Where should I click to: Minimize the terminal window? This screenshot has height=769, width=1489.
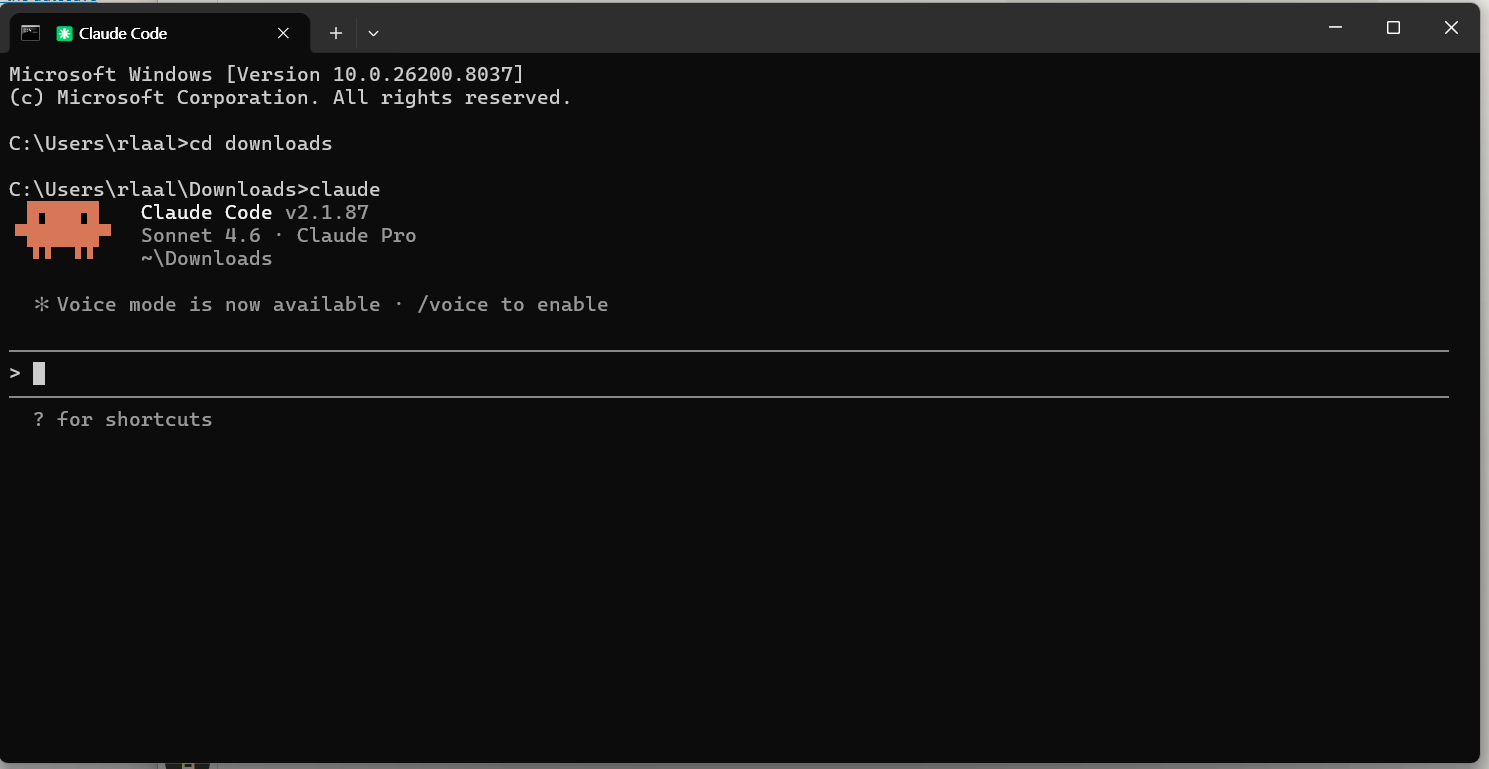click(x=1335, y=28)
